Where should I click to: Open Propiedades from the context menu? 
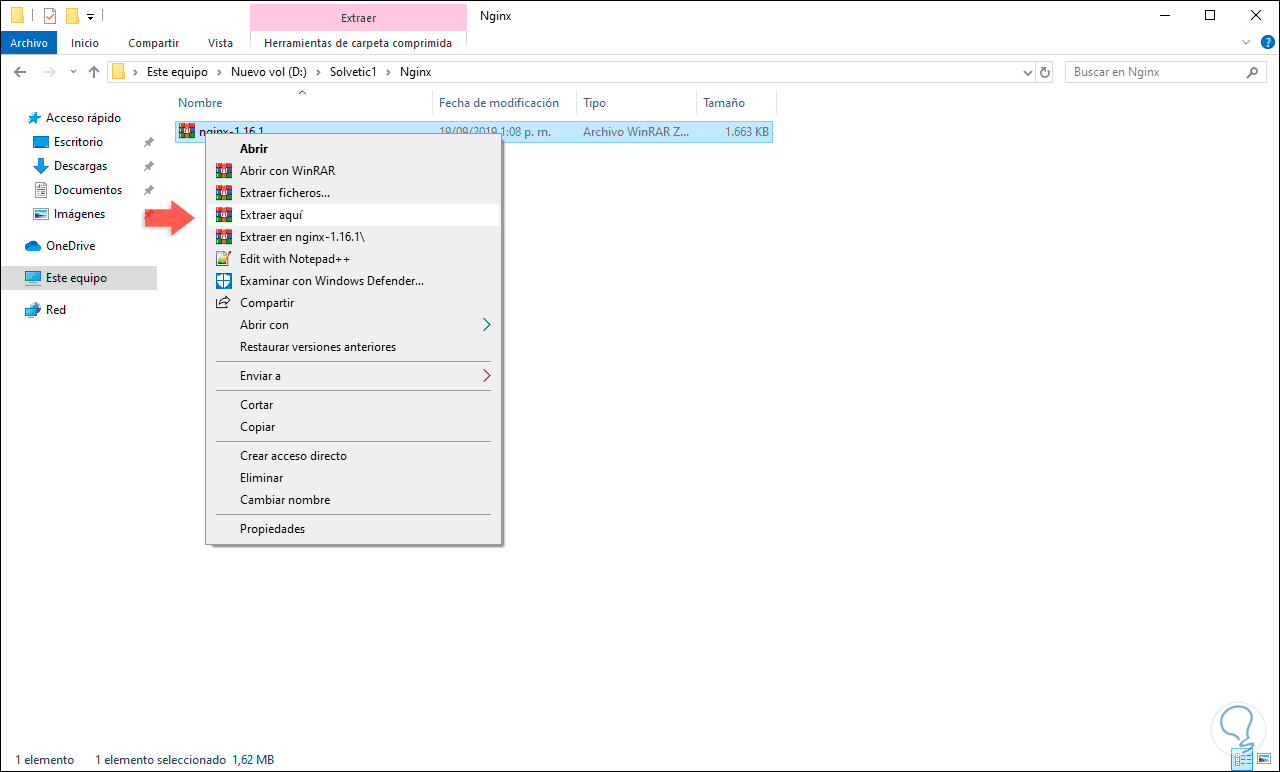tap(354, 529)
